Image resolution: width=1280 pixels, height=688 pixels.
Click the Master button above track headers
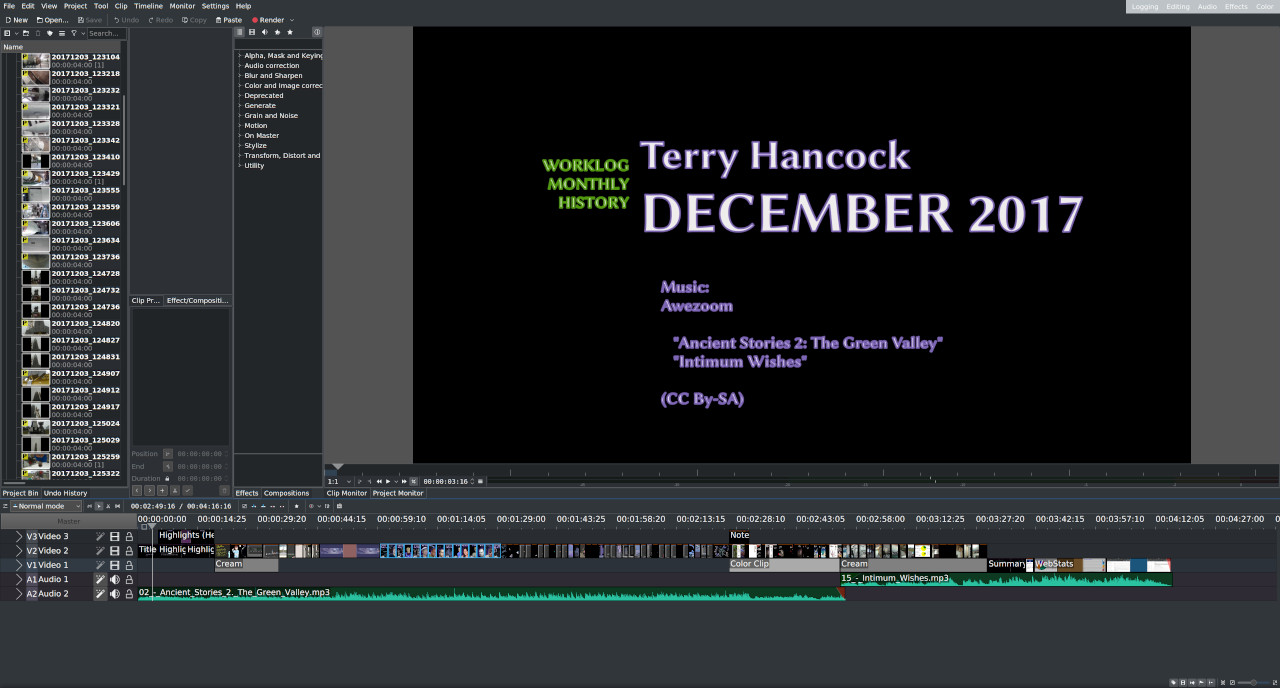point(68,521)
